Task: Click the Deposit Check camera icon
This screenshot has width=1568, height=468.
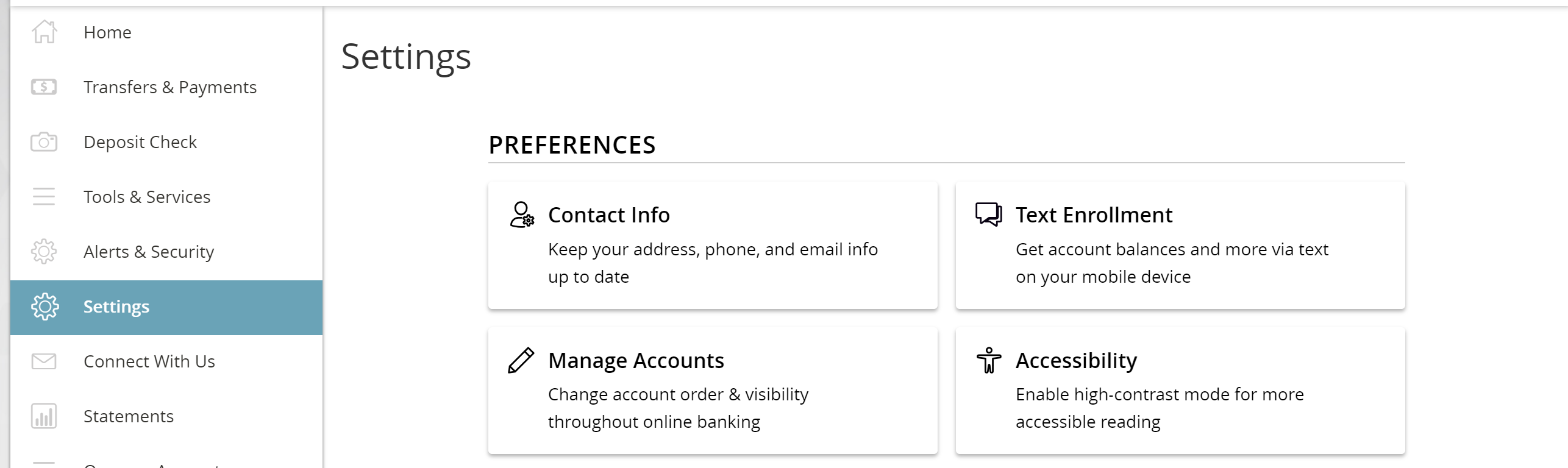Action: click(44, 142)
